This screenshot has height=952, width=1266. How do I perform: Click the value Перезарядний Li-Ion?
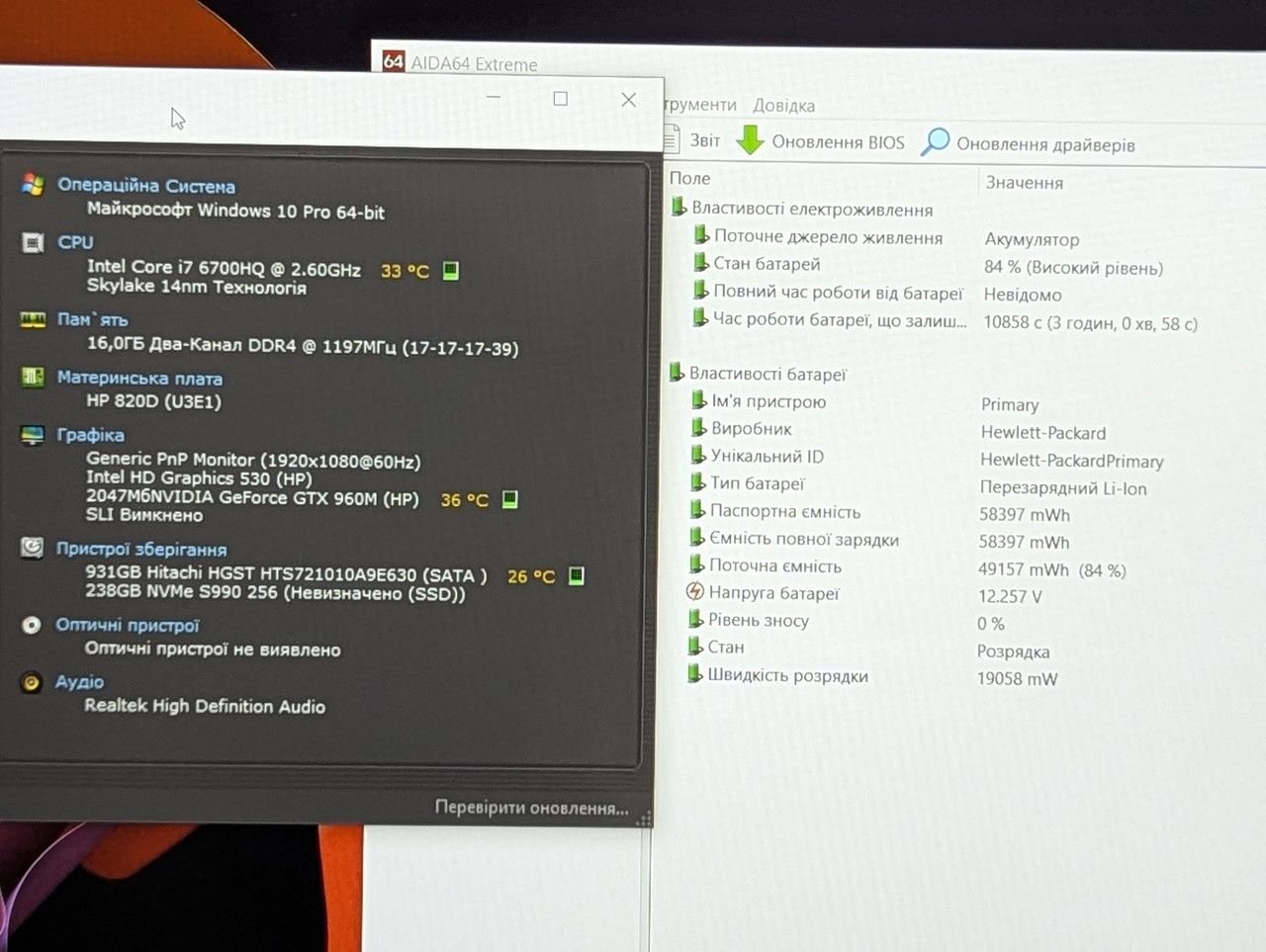point(1063,488)
